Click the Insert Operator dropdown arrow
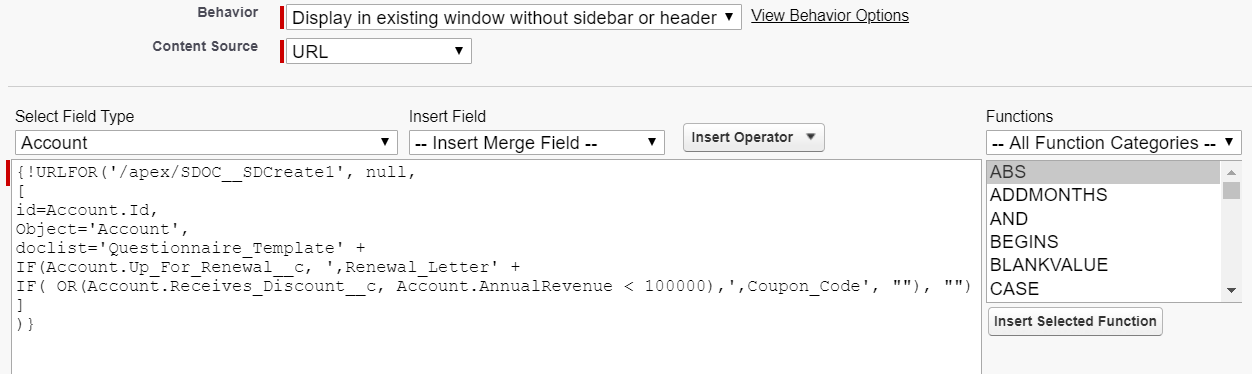Image resolution: width=1252 pixels, height=374 pixels. click(810, 138)
